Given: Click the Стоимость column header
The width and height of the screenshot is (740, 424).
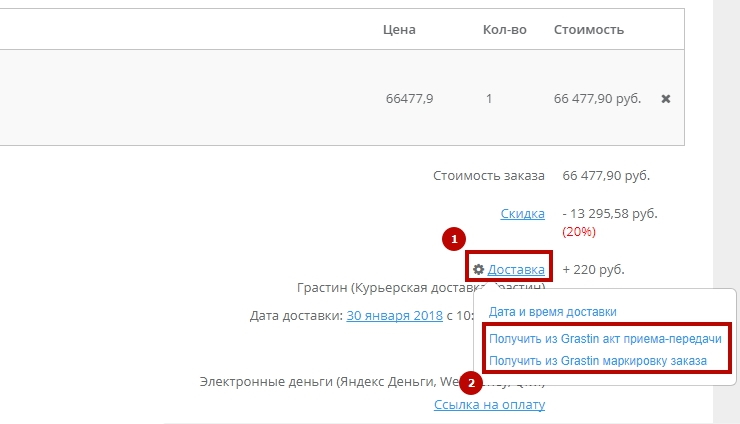Looking at the screenshot, I should tap(588, 29).
